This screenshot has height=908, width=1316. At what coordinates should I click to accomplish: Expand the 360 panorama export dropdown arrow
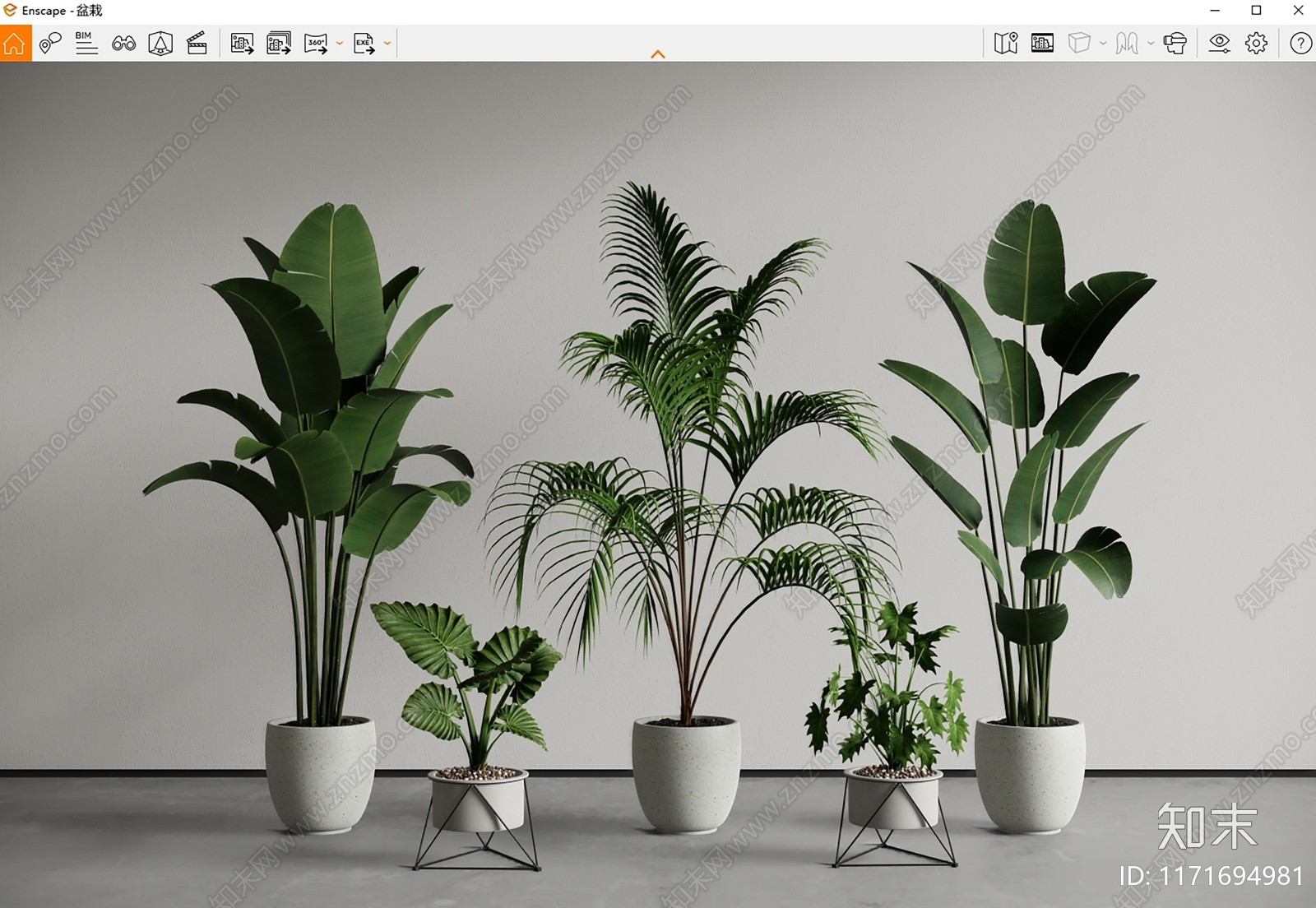(x=339, y=44)
